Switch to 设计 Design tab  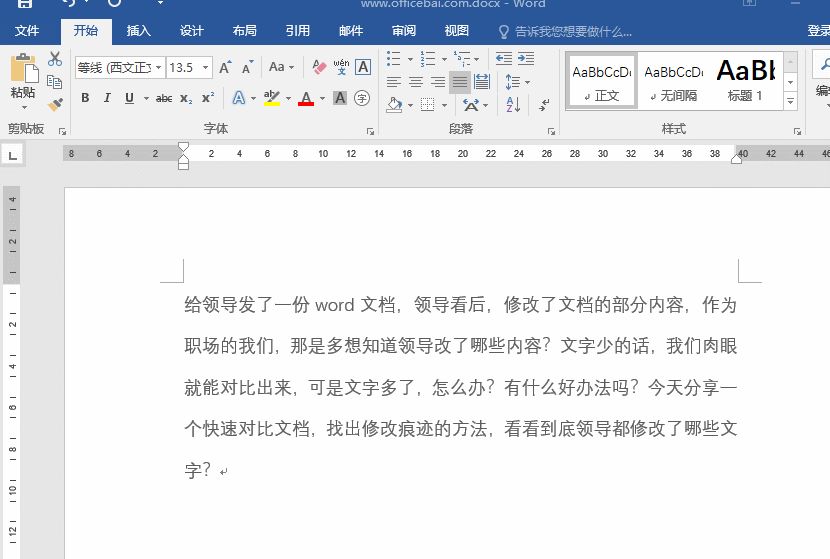pyautogui.click(x=191, y=31)
